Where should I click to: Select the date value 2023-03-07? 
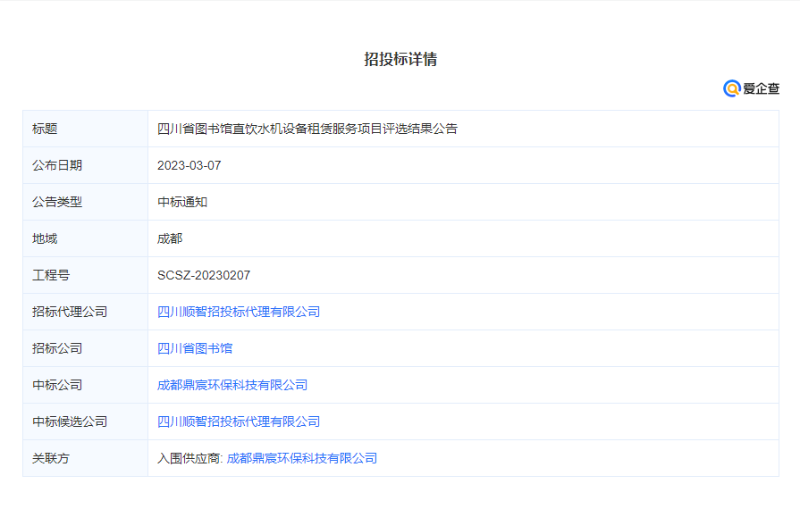click(x=189, y=166)
